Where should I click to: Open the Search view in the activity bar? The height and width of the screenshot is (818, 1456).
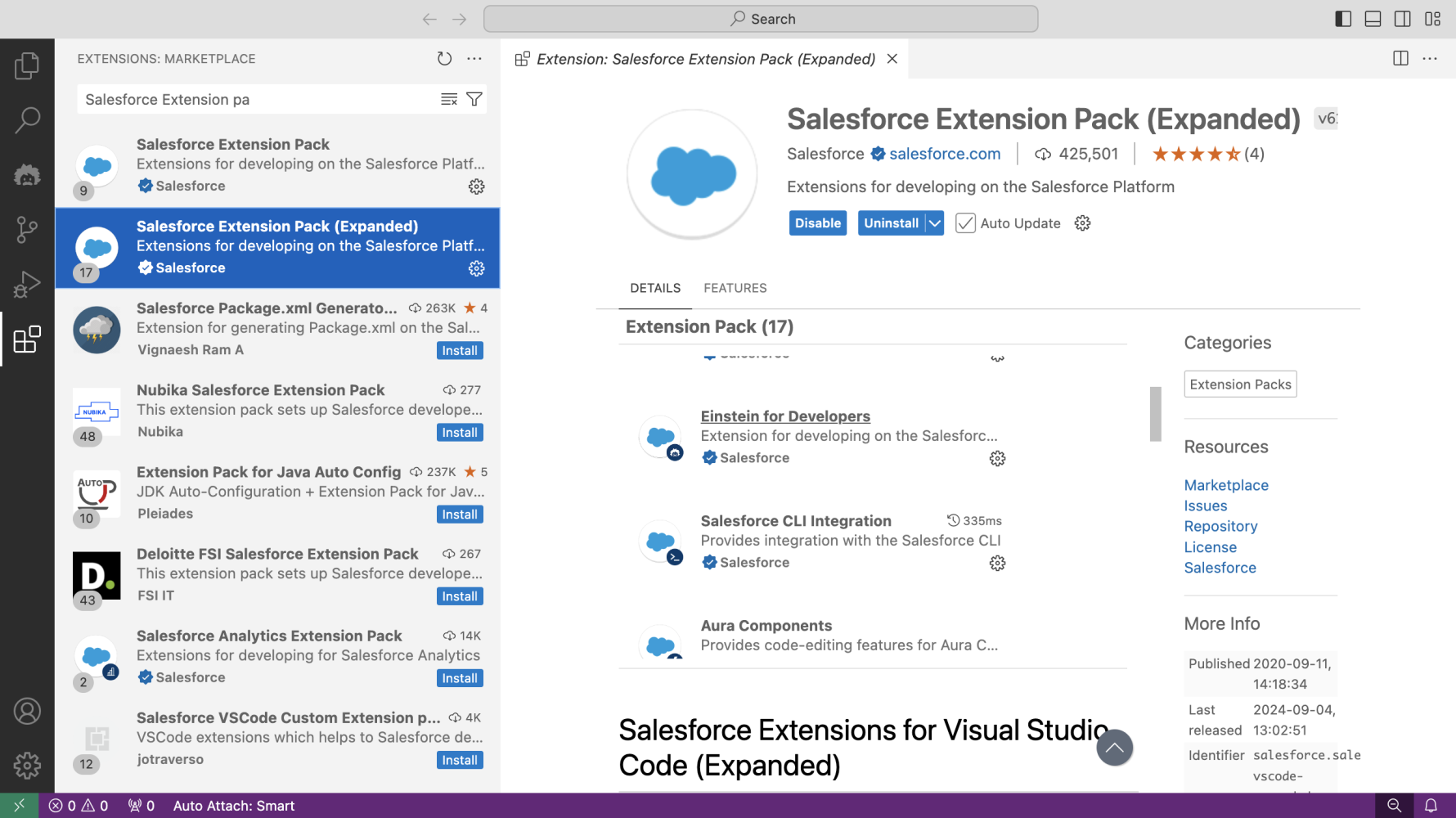pos(27,119)
